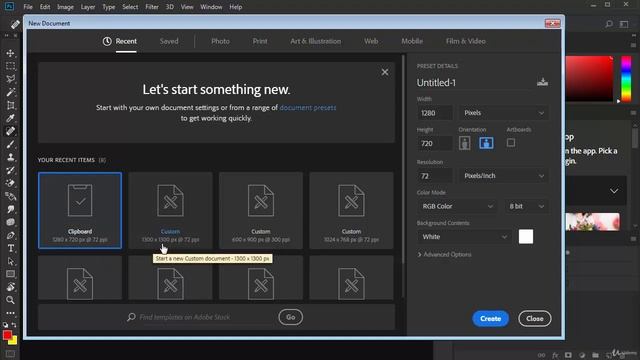Switch to the Film & Video tab
The image size is (640, 360).
[x=466, y=41]
